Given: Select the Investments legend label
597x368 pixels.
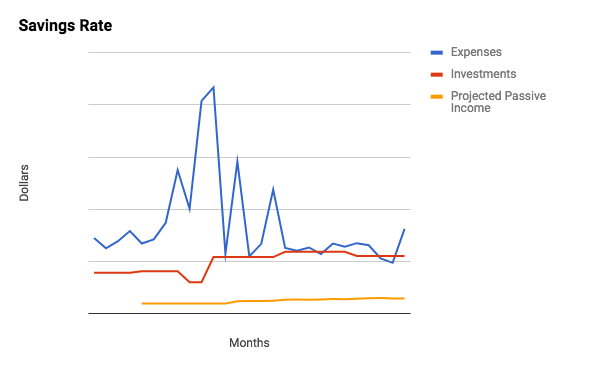Looking at the screenshot, I should click(484, 74).
